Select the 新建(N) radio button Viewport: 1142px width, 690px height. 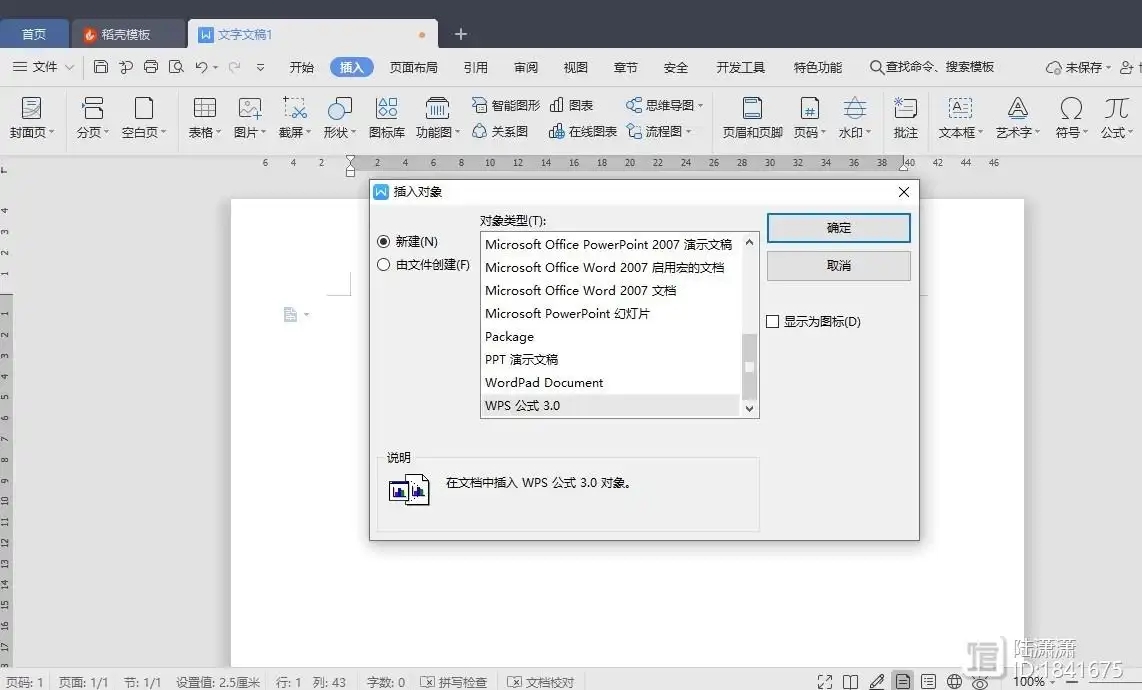click(383, 241)
